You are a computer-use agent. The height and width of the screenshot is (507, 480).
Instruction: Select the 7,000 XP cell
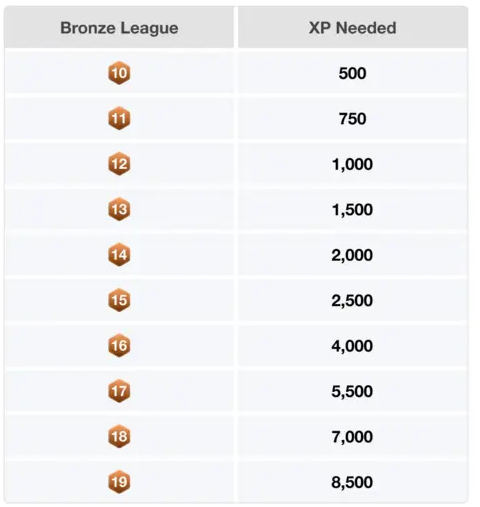click(353, 436)
